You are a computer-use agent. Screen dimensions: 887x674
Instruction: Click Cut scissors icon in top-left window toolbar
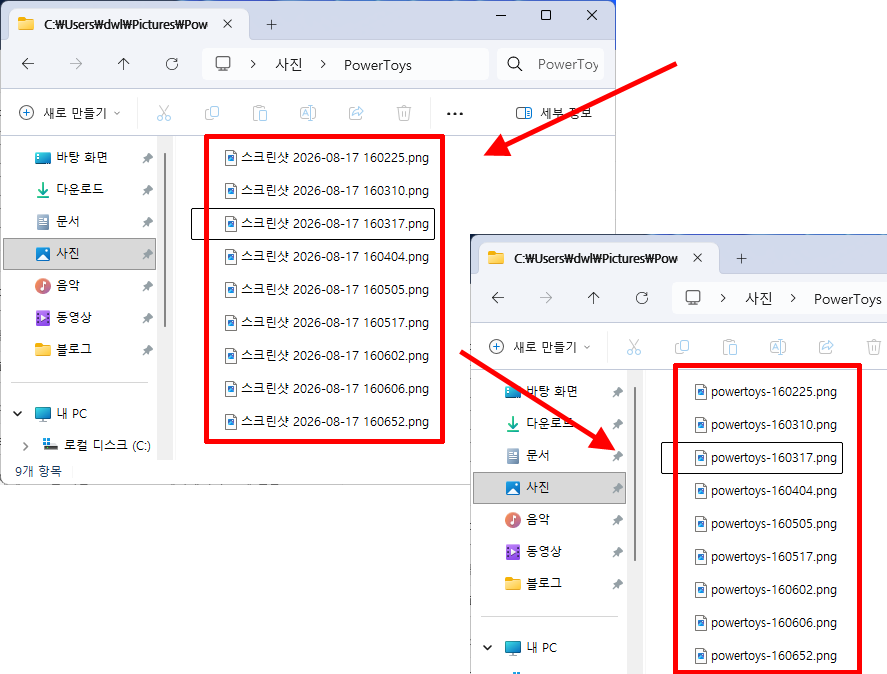tap(164, 113)
